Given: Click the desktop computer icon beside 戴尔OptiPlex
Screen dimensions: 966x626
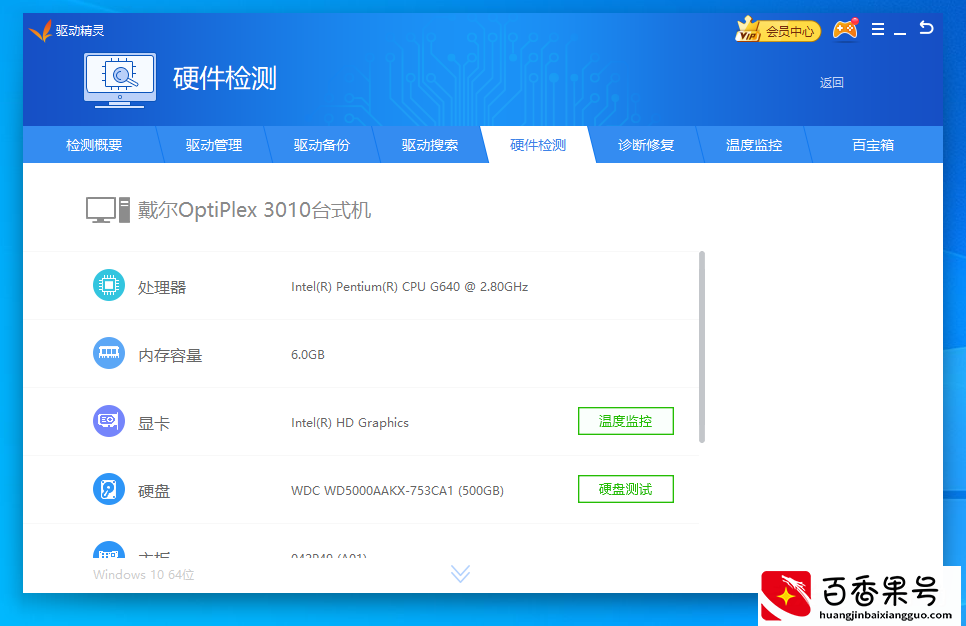Looking at the screenshot, I should click(108, 210).
